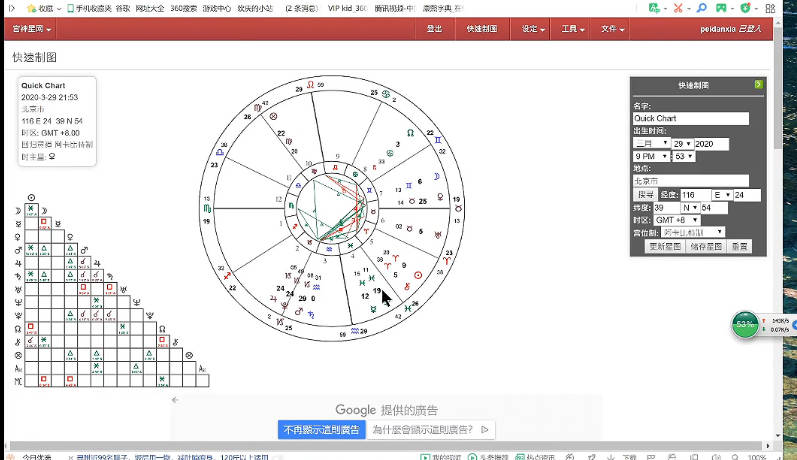Click the 不再顯示這則廣告 button

(x=321, y=430)
